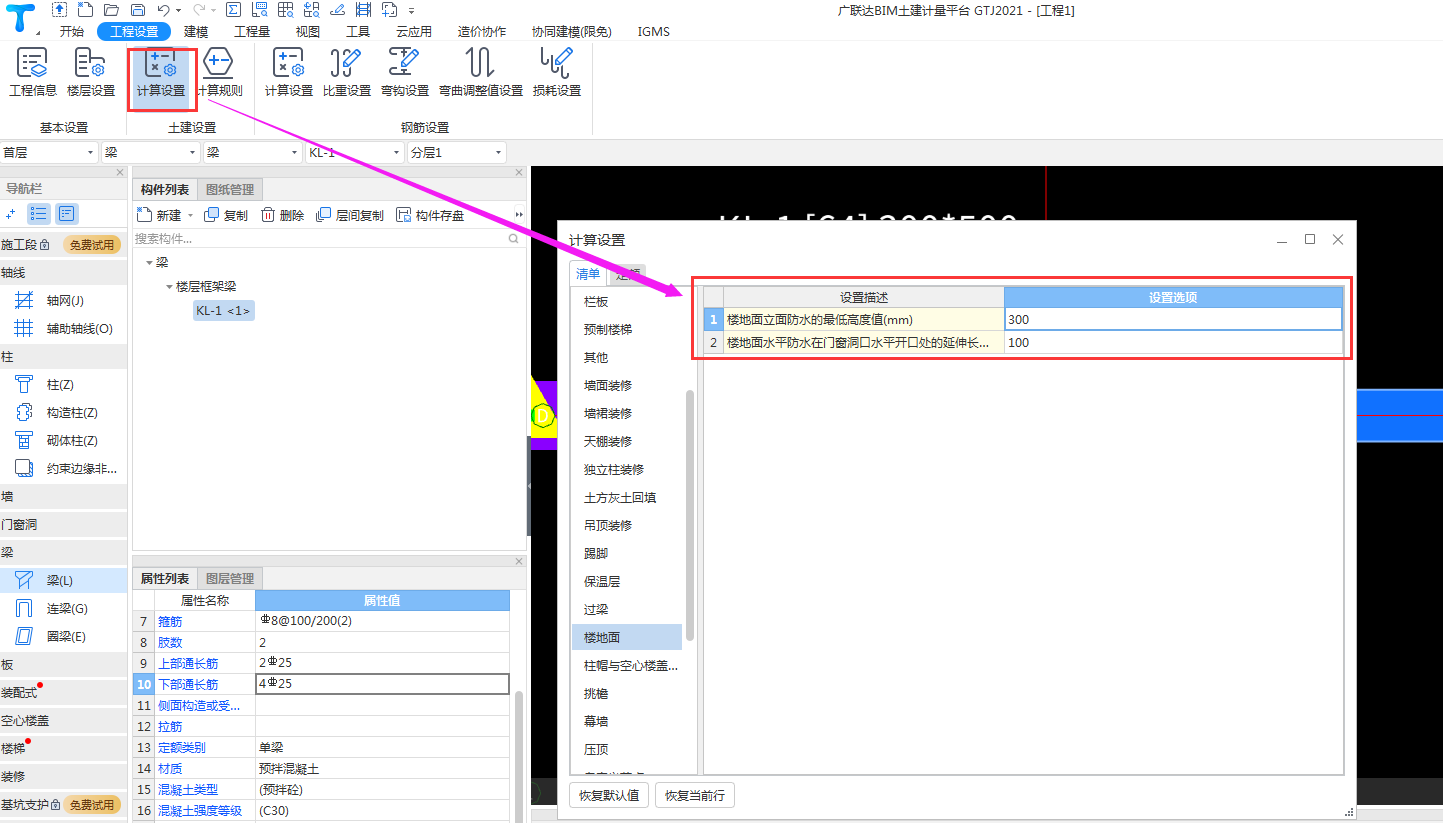Click the sigma summary calculation icon
The image size is (1443, 823).
[x=233, y=10]
